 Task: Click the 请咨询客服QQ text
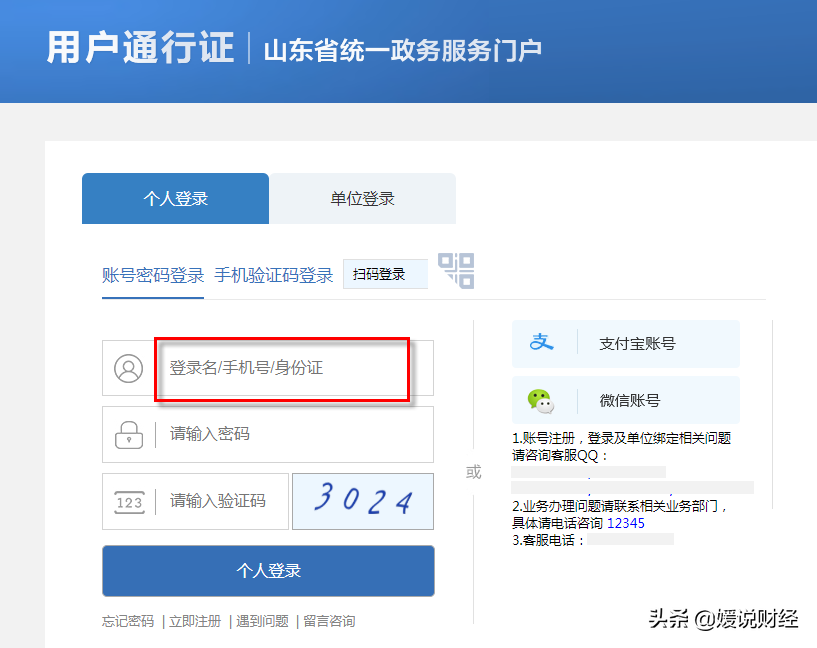[560, 455]
